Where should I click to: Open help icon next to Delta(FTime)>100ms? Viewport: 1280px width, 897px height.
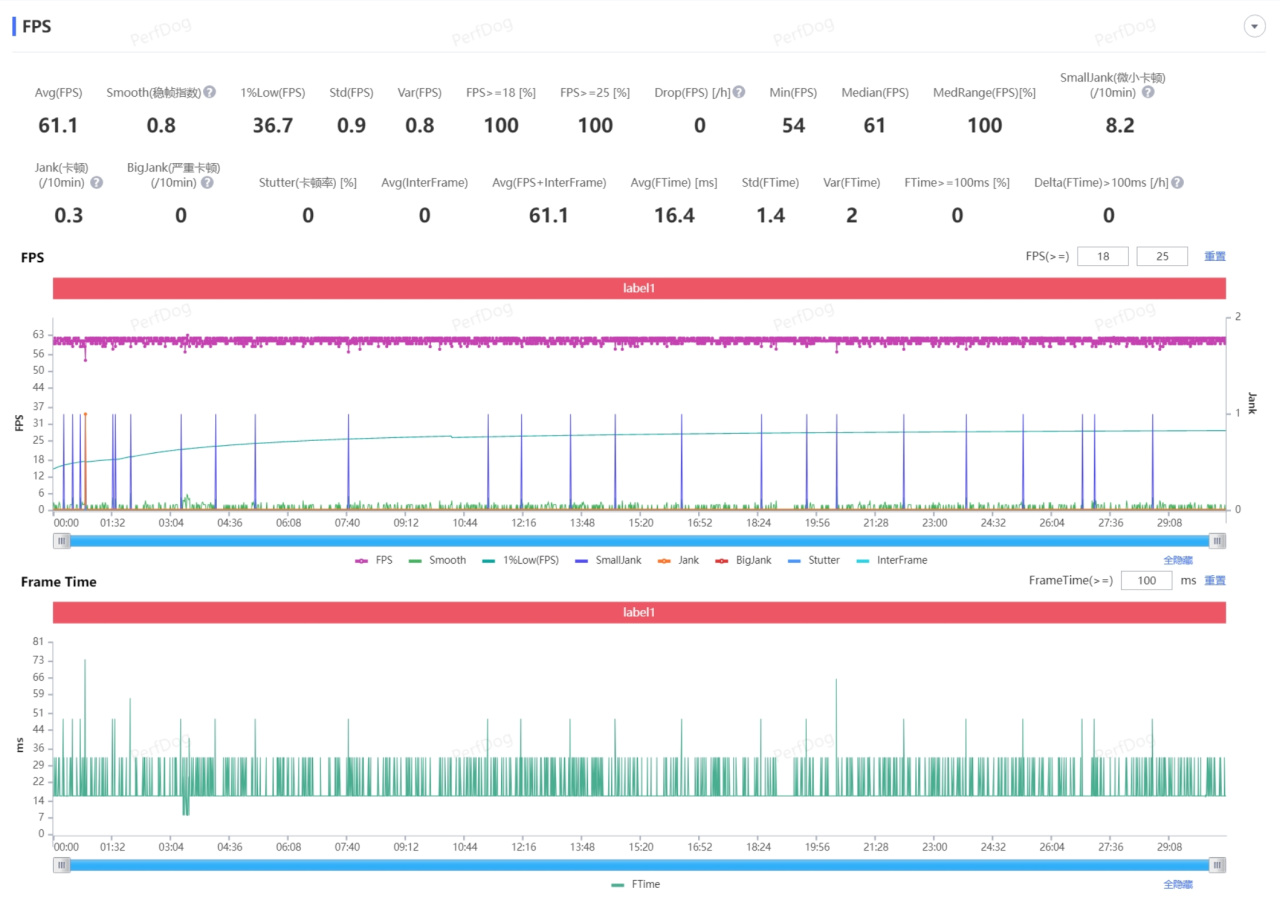click(x=1178, y=183)
